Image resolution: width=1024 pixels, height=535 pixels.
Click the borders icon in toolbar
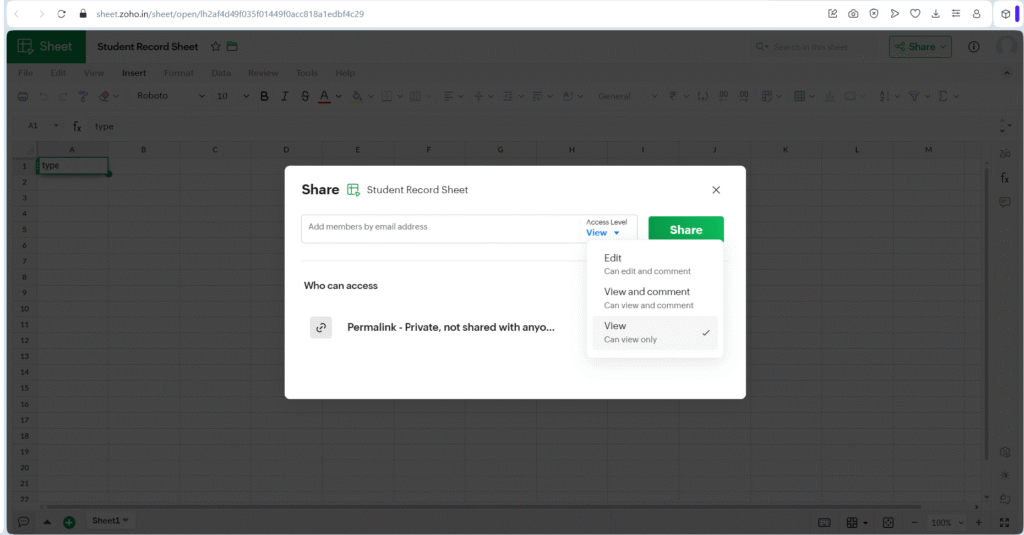pyautogui.click(x=387, y=96)
